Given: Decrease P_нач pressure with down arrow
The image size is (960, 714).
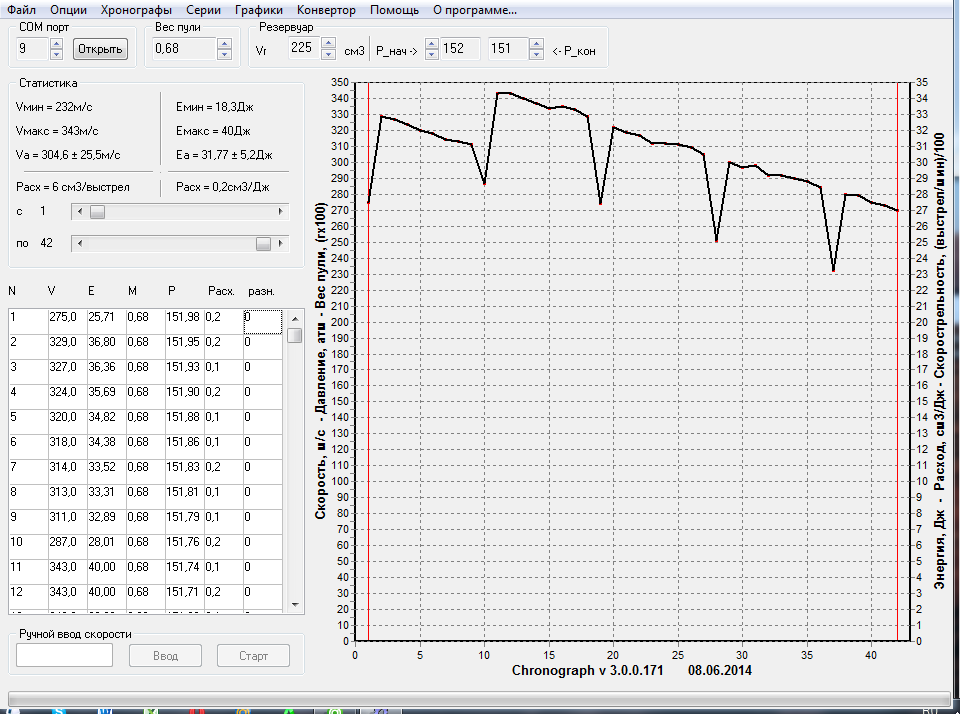Looking at the screenshot, I should [432, 54].
